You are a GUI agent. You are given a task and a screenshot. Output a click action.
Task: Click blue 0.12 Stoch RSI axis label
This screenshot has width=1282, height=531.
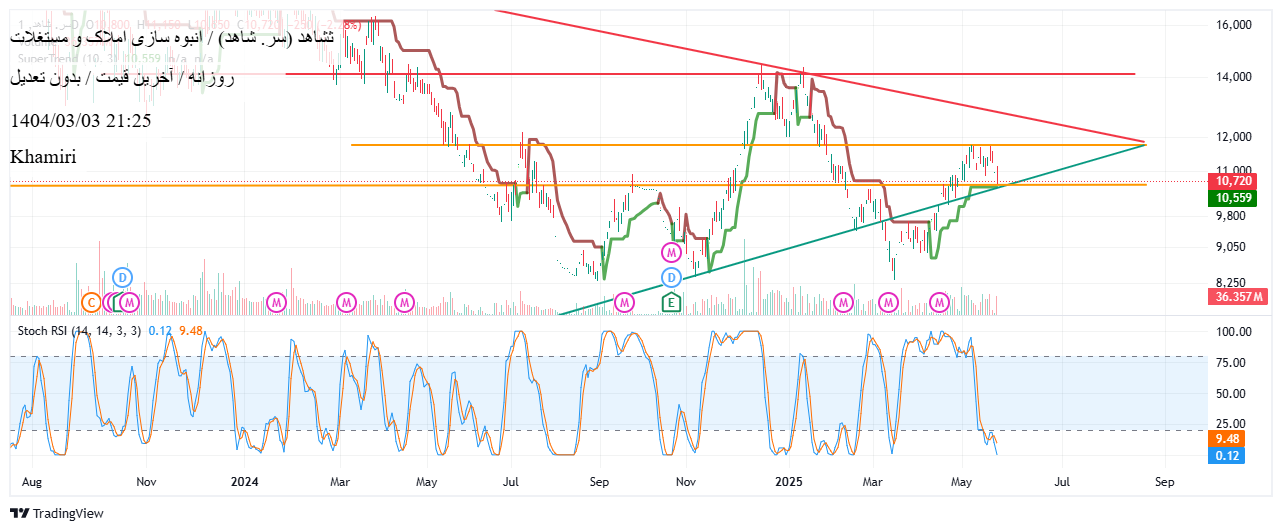coord(1230,456)
